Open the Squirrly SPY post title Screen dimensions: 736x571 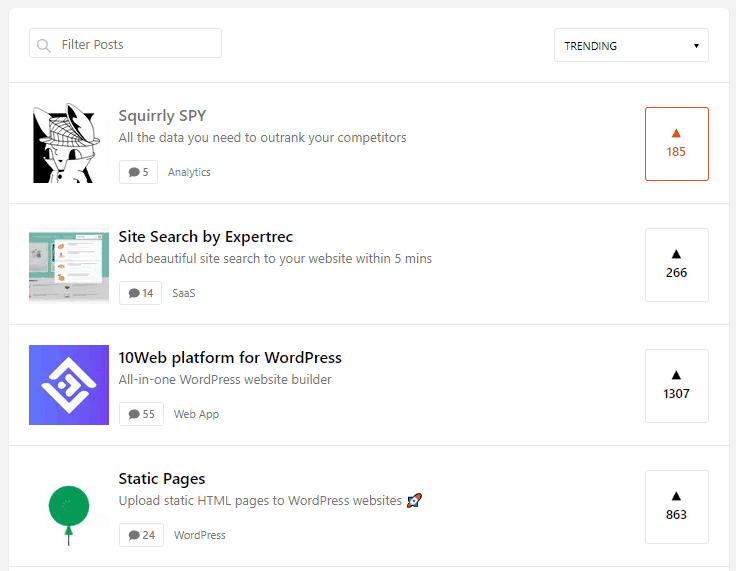(x=162, y=116)
